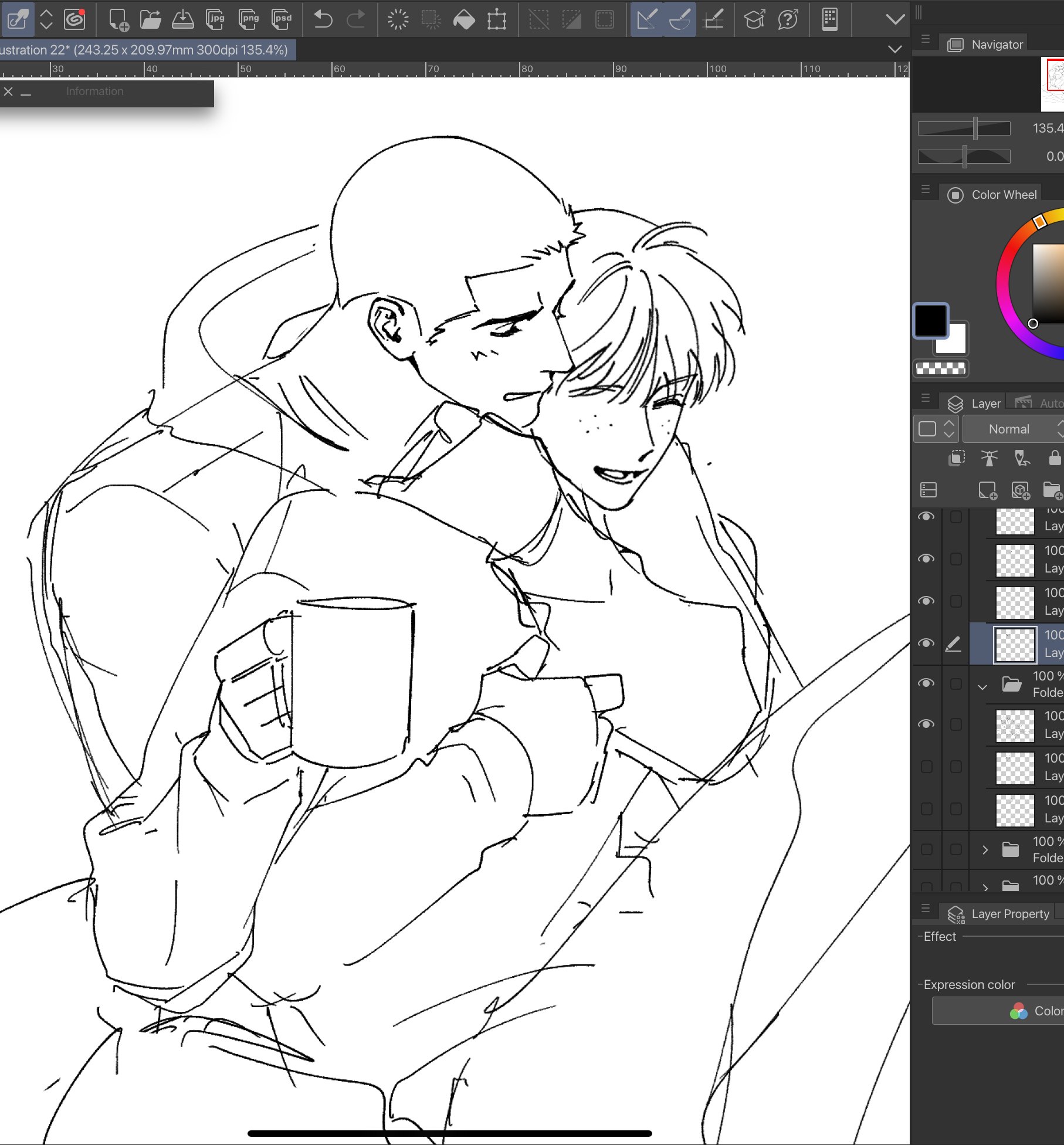Select the transparent color checkered swatch
The height and width of the screenshot is (1145, 1064).
pos(940,368)
